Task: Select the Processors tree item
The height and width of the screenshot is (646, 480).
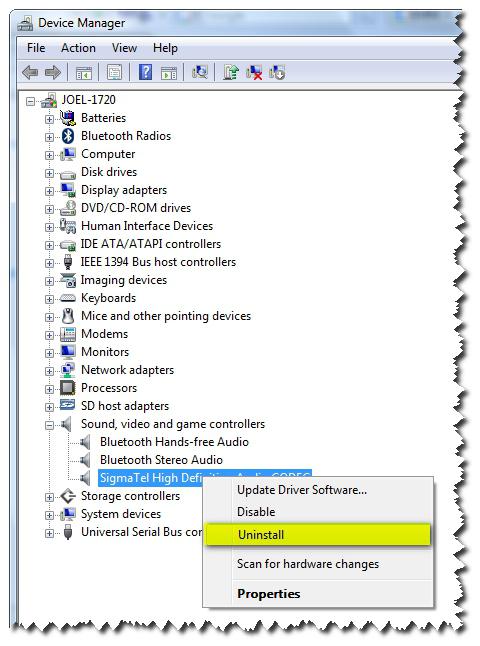Action: click(x=109, y=388)
